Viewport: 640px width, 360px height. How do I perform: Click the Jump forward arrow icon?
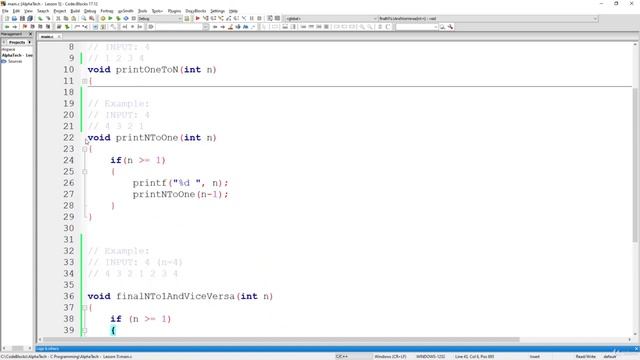click(x=15, y=27)
